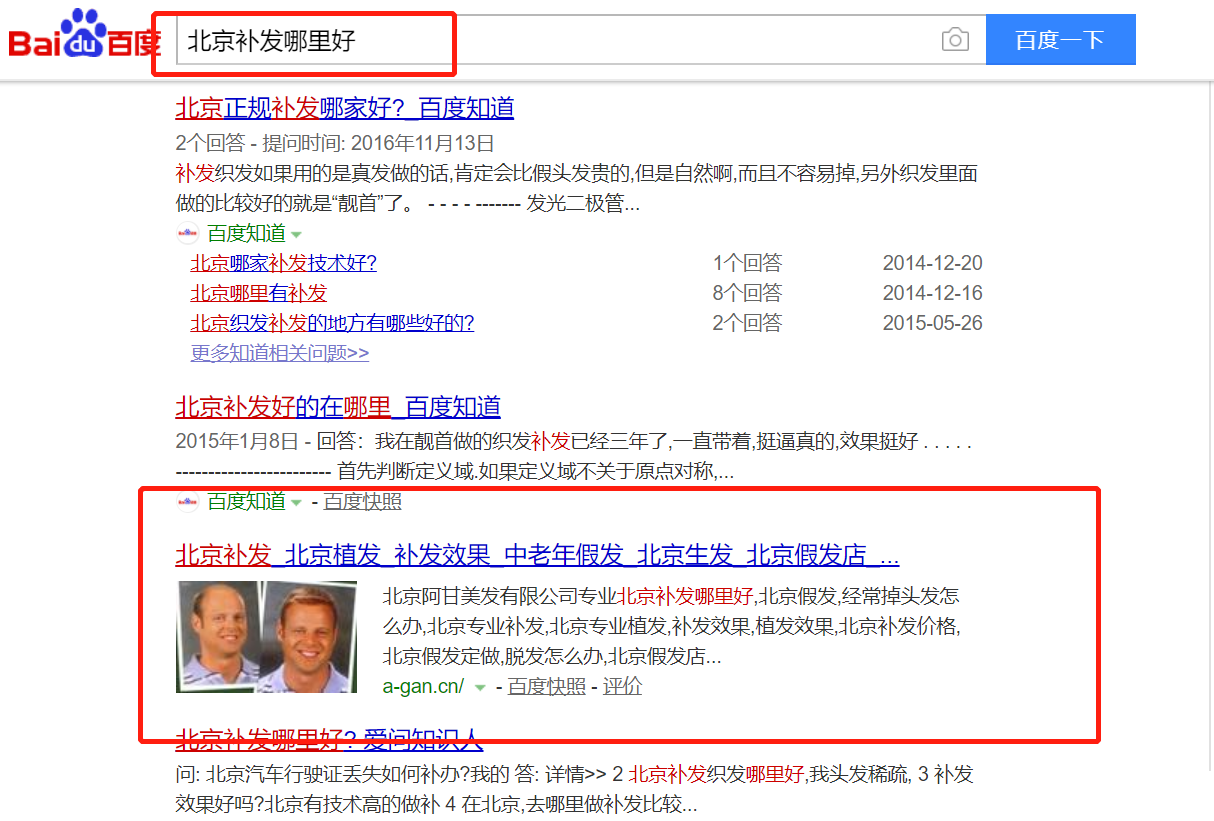1214x821 pixels.
Task: Click 评价 link for a-gan.cn
Action: 622,686
